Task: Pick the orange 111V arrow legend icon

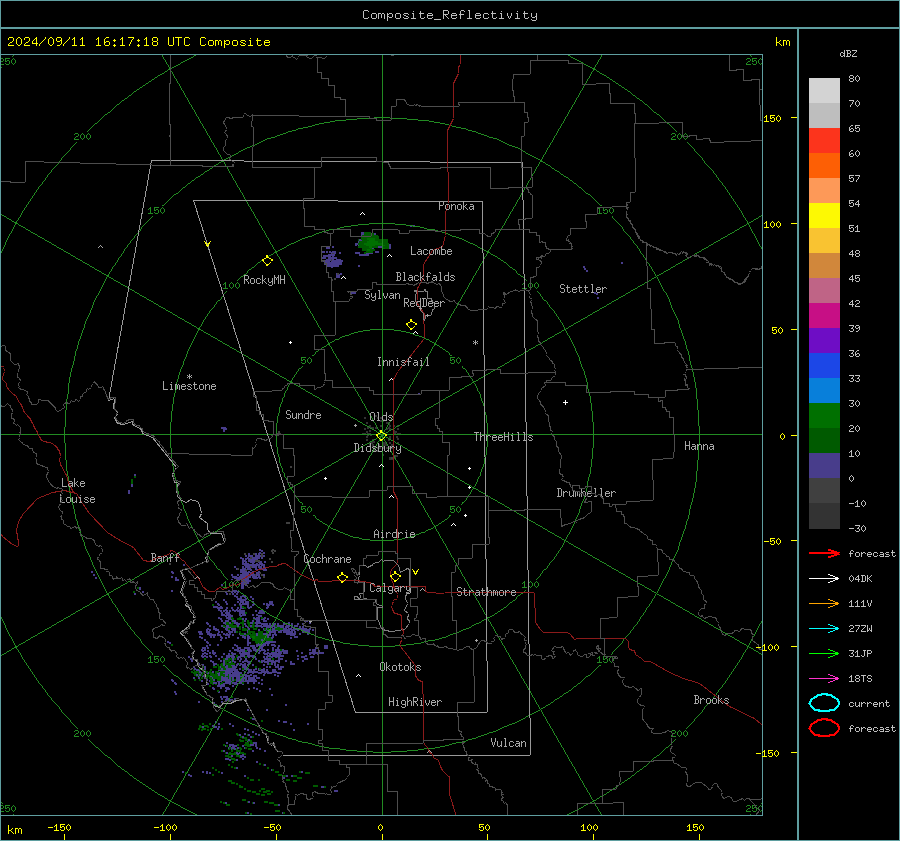Action: tap(824, 603)
